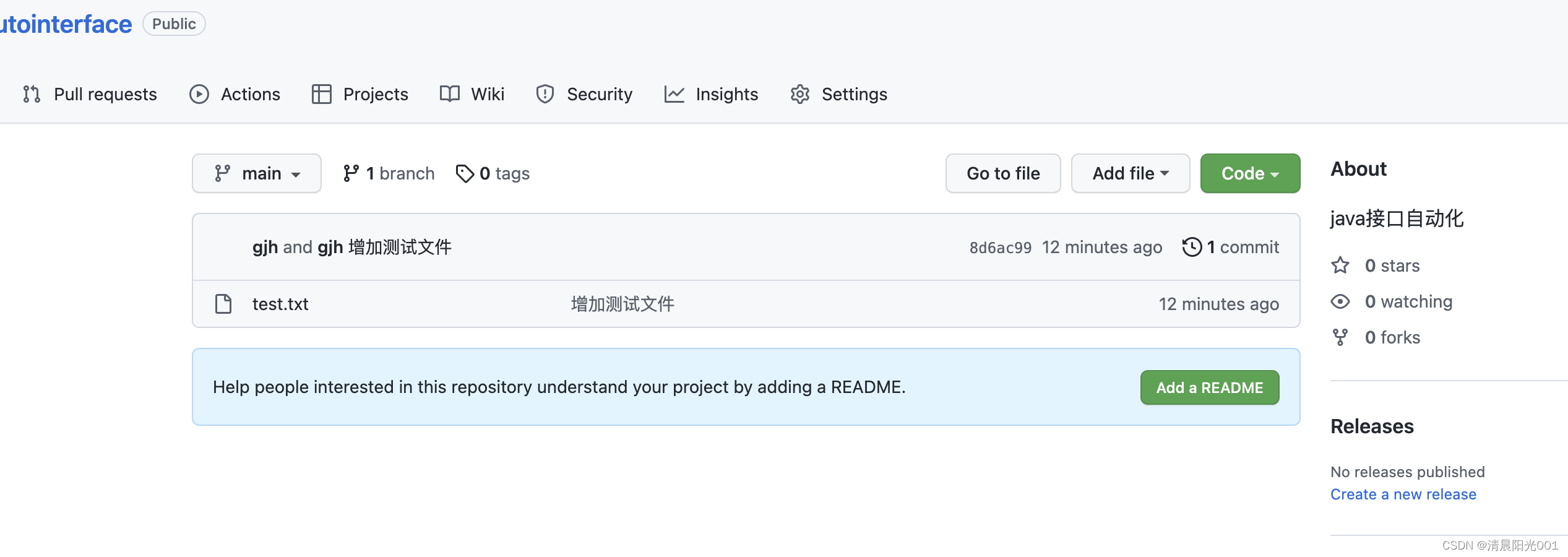Click the Insights graph icon
This screenshot has height=557, width=1568.
(x=674, y=94)
